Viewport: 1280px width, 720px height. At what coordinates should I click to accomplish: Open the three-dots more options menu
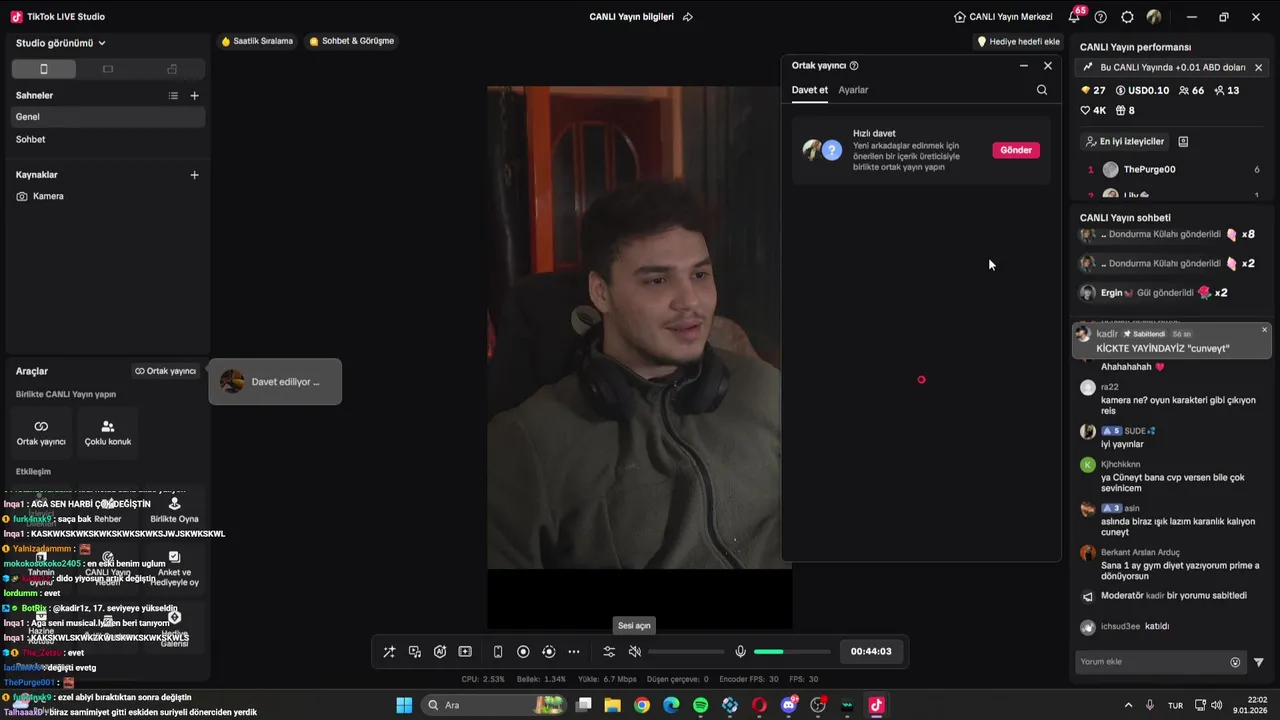(574, 652)
